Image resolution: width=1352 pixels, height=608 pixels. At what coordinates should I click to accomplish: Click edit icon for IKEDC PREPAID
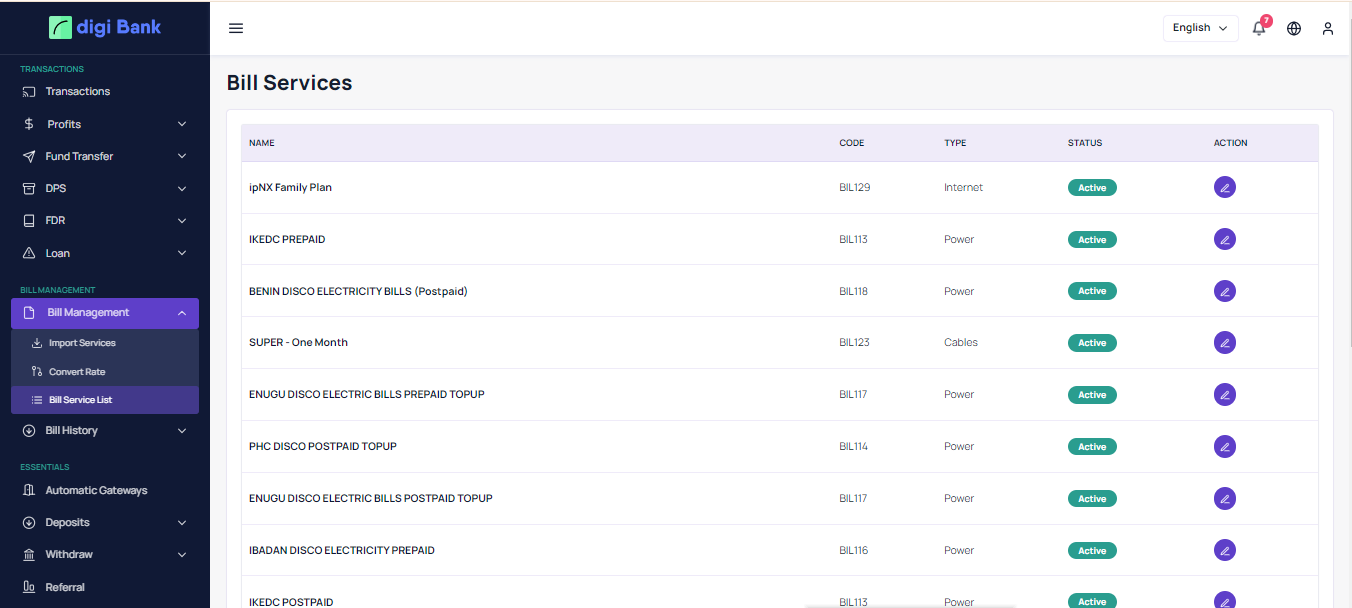click(x=1224, y=239)
